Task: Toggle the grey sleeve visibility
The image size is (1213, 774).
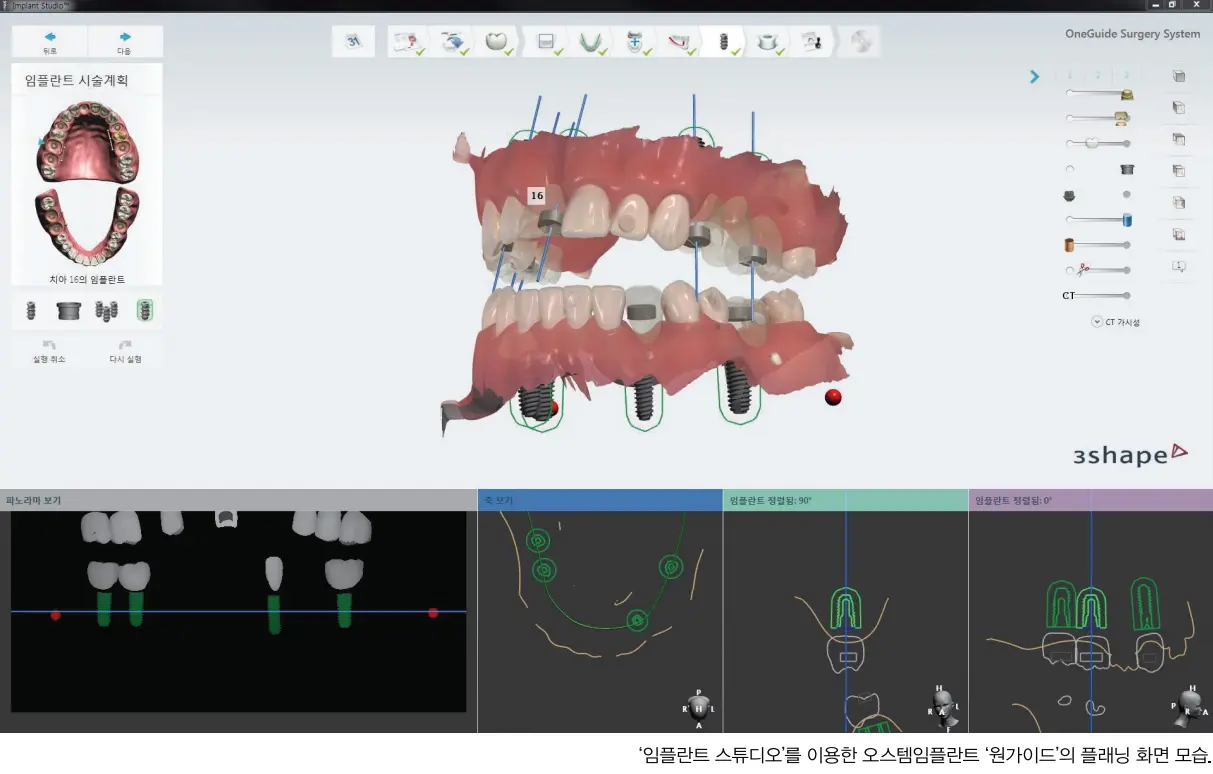Action: pyautogui.click(x=1127, y=170)
